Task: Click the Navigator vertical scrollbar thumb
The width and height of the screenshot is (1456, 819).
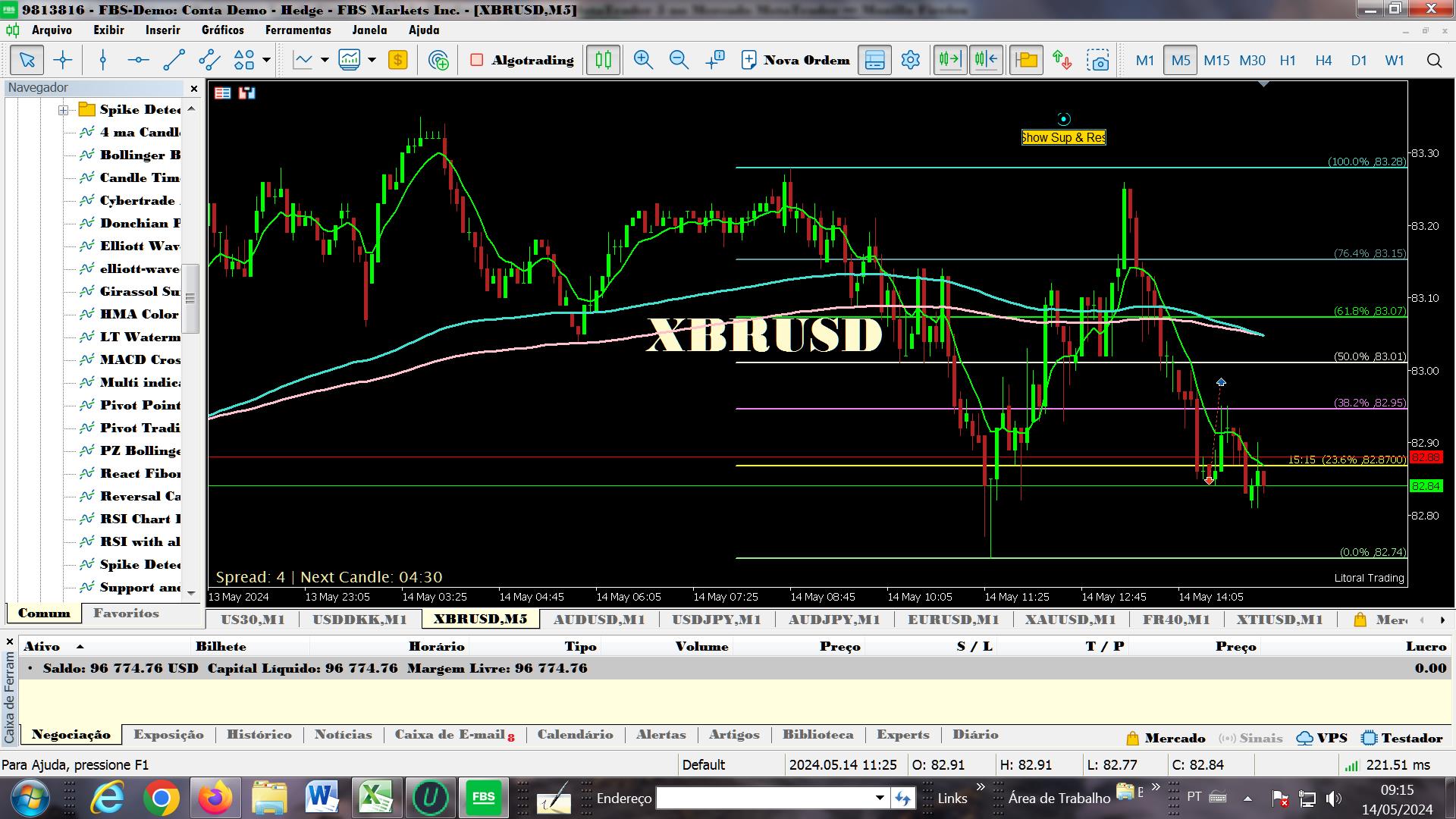Action: (x=191, y=298)
